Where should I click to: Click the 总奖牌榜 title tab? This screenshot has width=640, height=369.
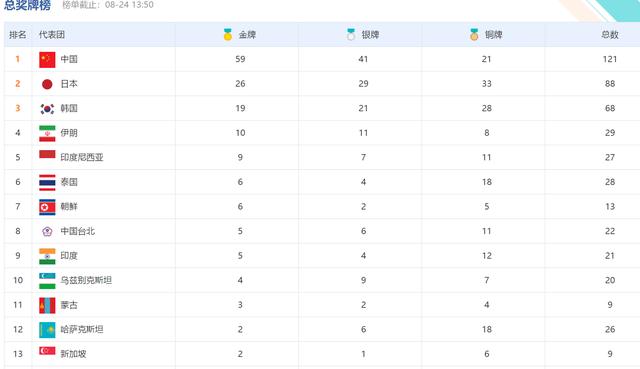27,5
